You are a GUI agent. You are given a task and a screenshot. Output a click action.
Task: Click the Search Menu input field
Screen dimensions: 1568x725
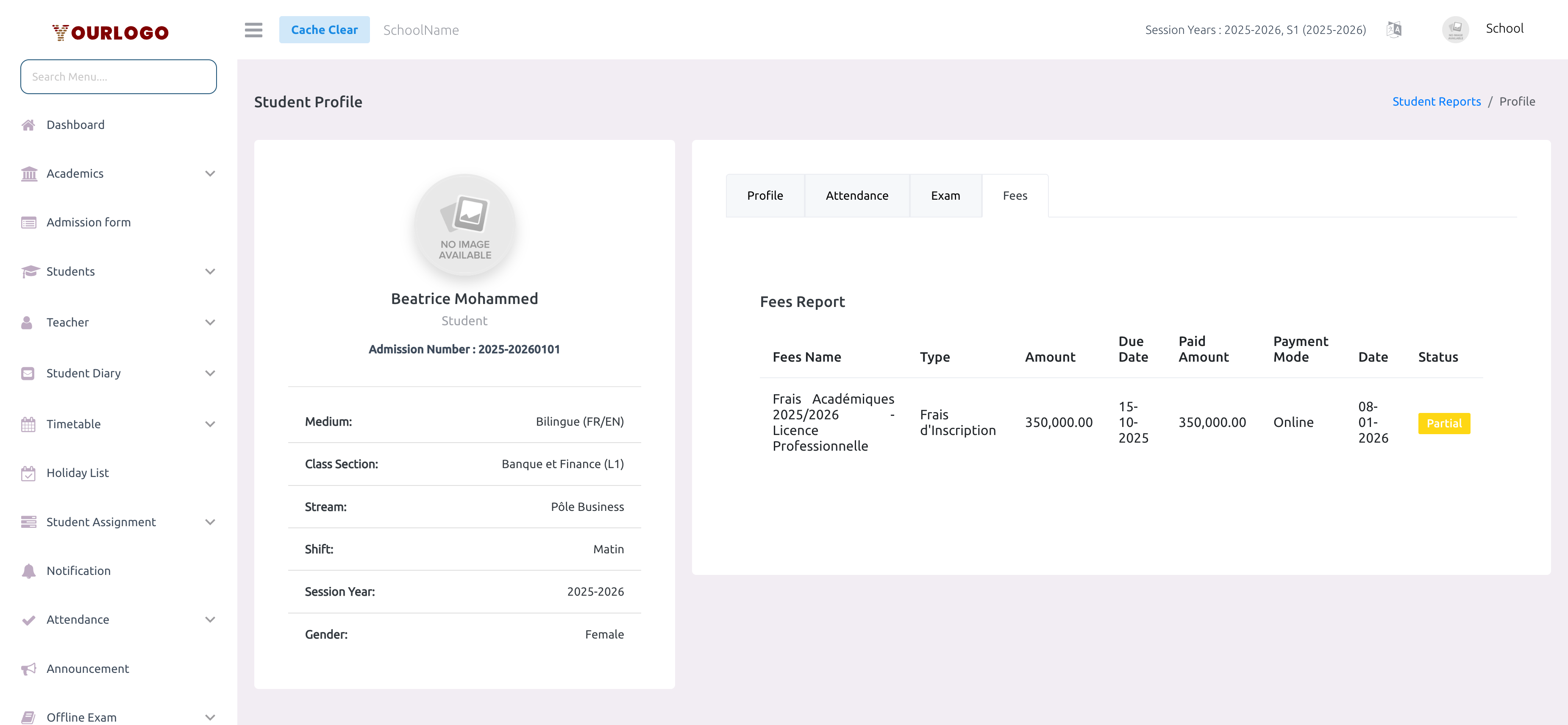[118, 77]
